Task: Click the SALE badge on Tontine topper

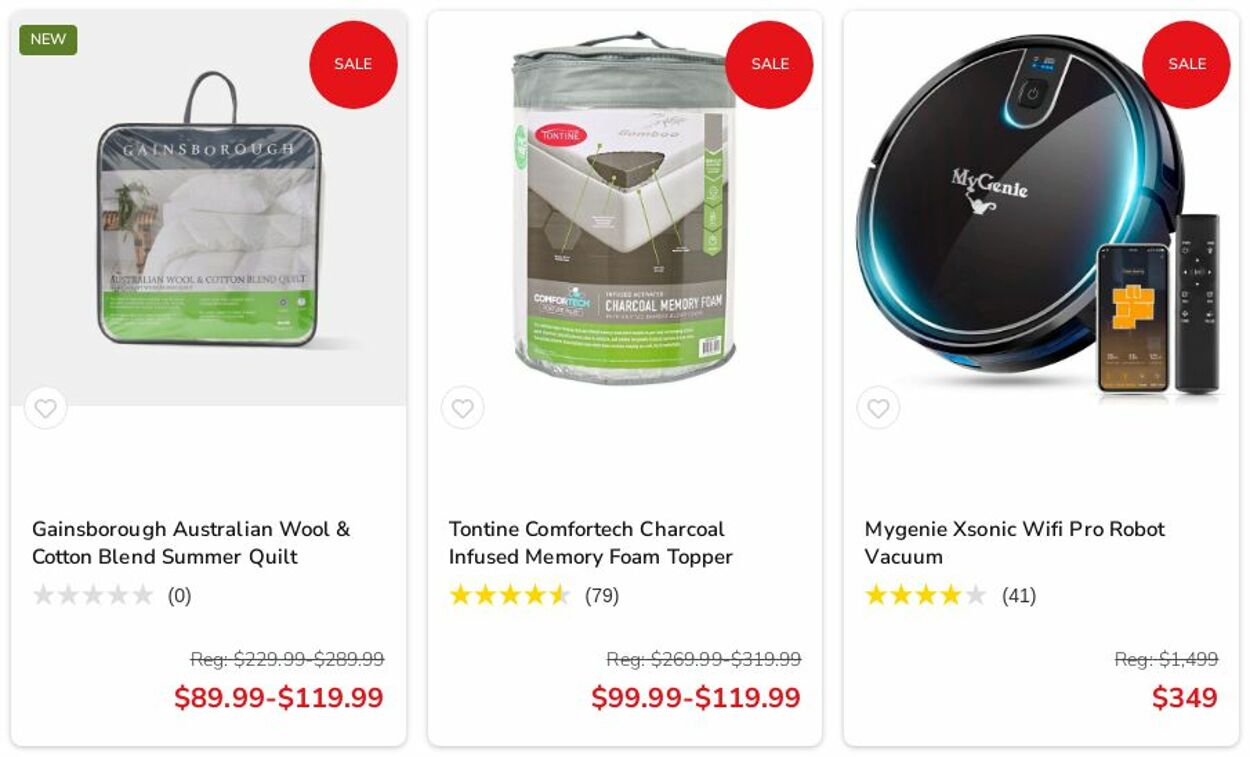Action: pos(769,64)
